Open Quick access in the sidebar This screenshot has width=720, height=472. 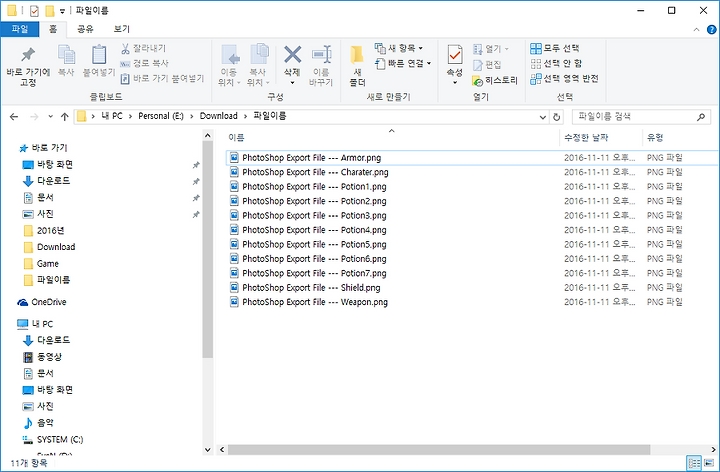(x=43, y=148)
